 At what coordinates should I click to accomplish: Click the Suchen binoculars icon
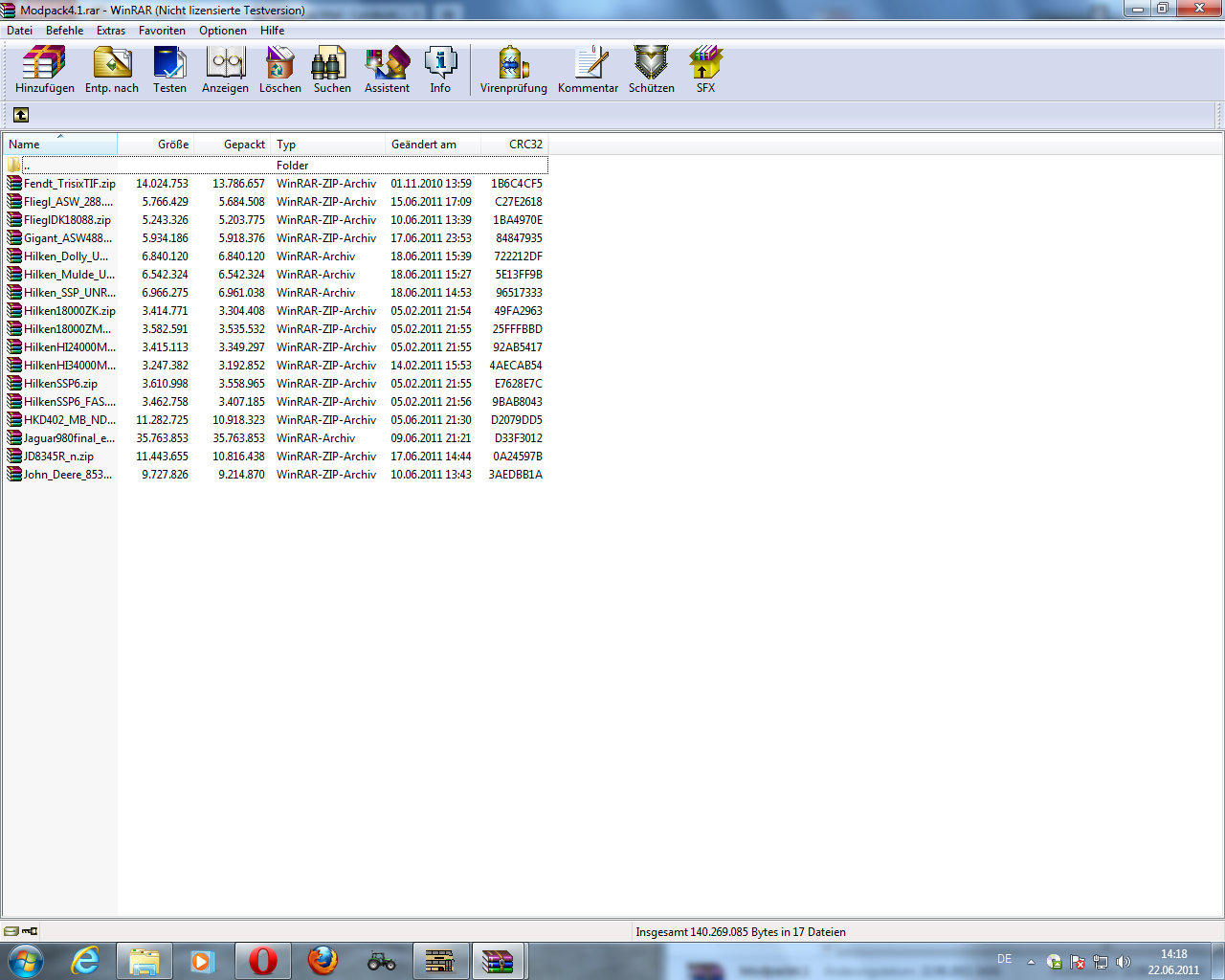[x=332, y=70]
